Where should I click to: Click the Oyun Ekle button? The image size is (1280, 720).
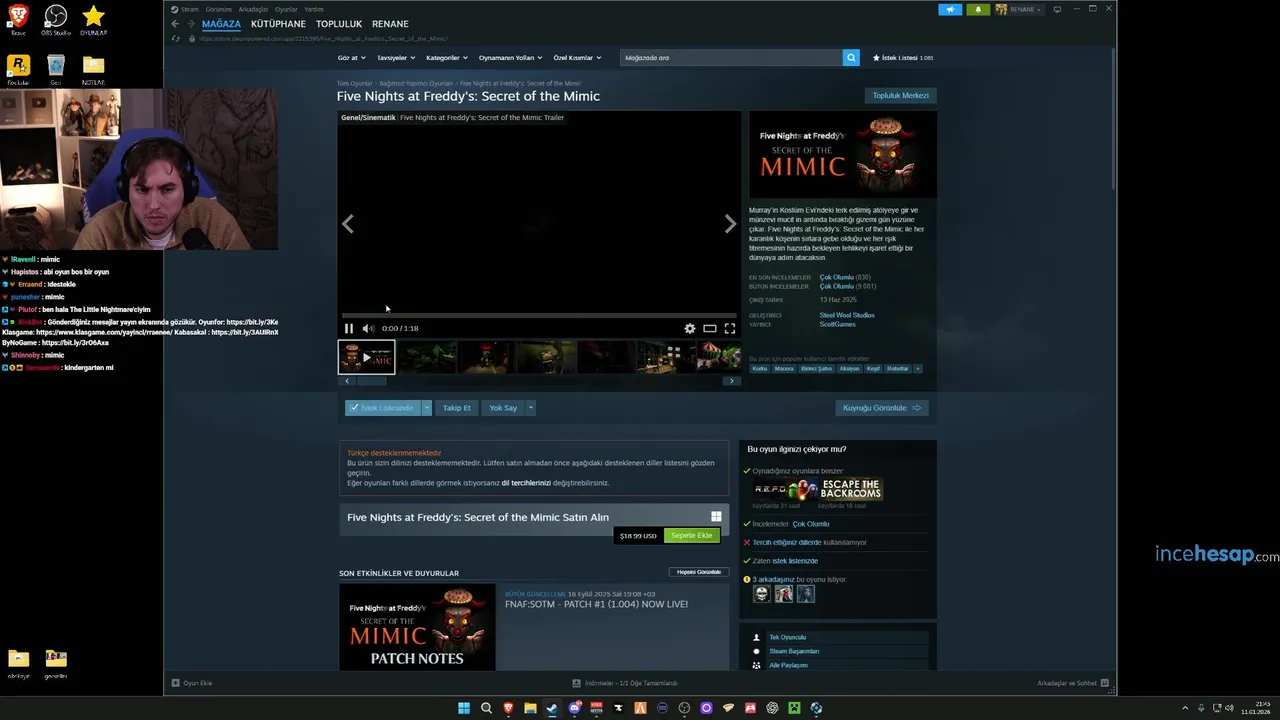(192, 683)
